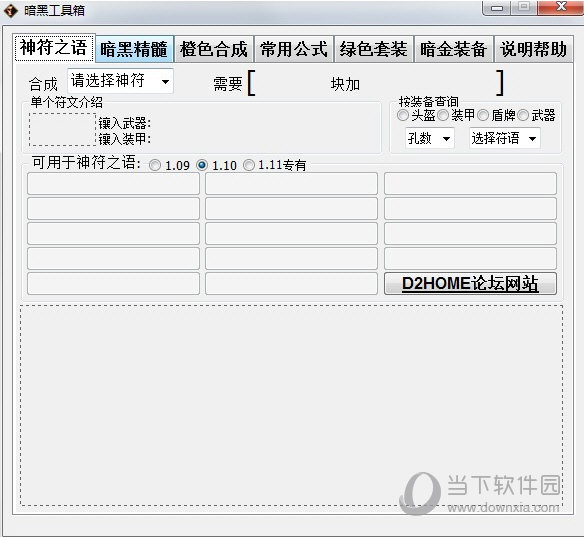Open the 暗黑精髓 tab
Viewport: 584px width, 537px height.
(134, 49)
